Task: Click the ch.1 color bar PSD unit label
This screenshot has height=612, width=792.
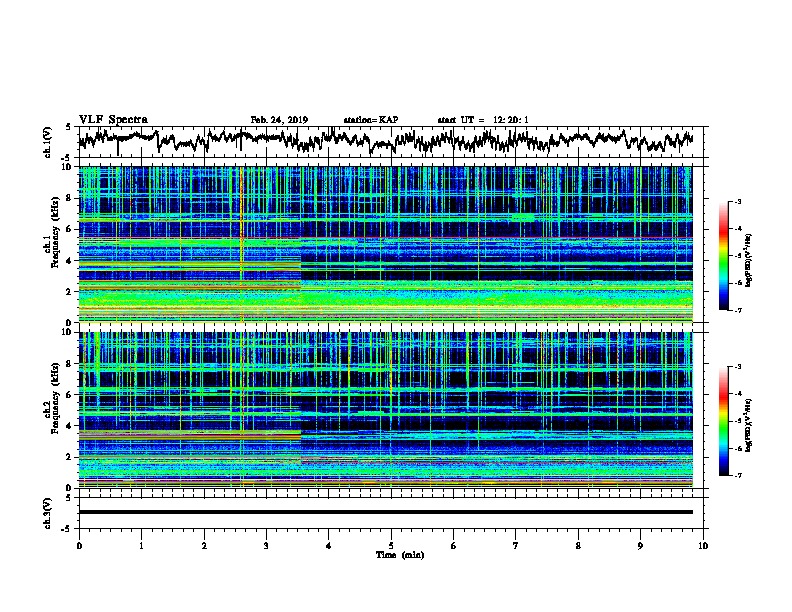Action: (x=748, y=260)
